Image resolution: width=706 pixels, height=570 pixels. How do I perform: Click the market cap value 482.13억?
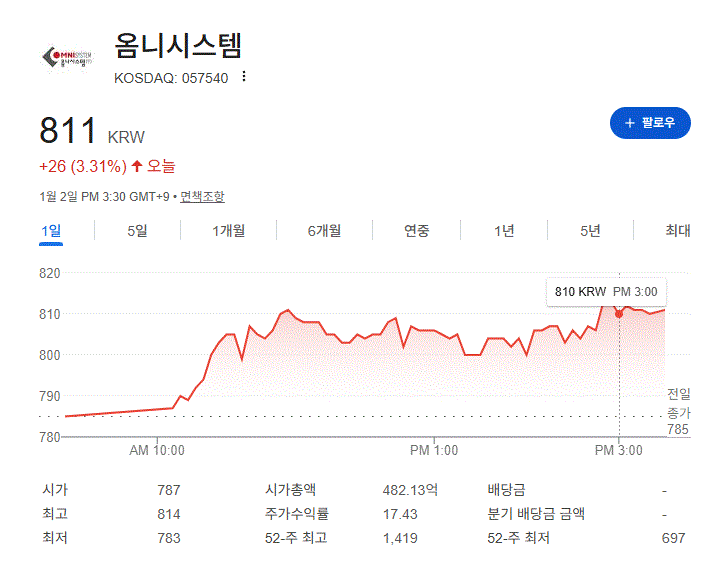click(410, 490)
